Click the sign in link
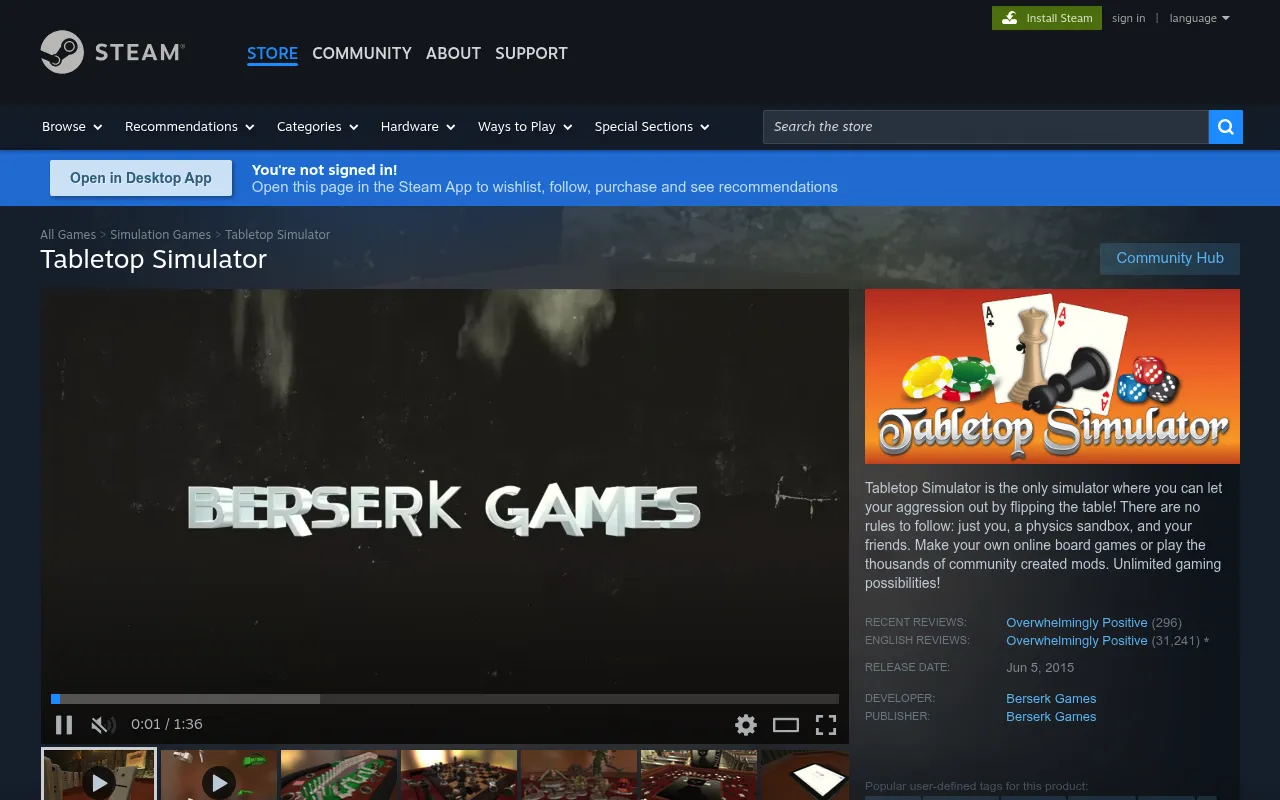1280x800 pixels. click(1129, 18)
